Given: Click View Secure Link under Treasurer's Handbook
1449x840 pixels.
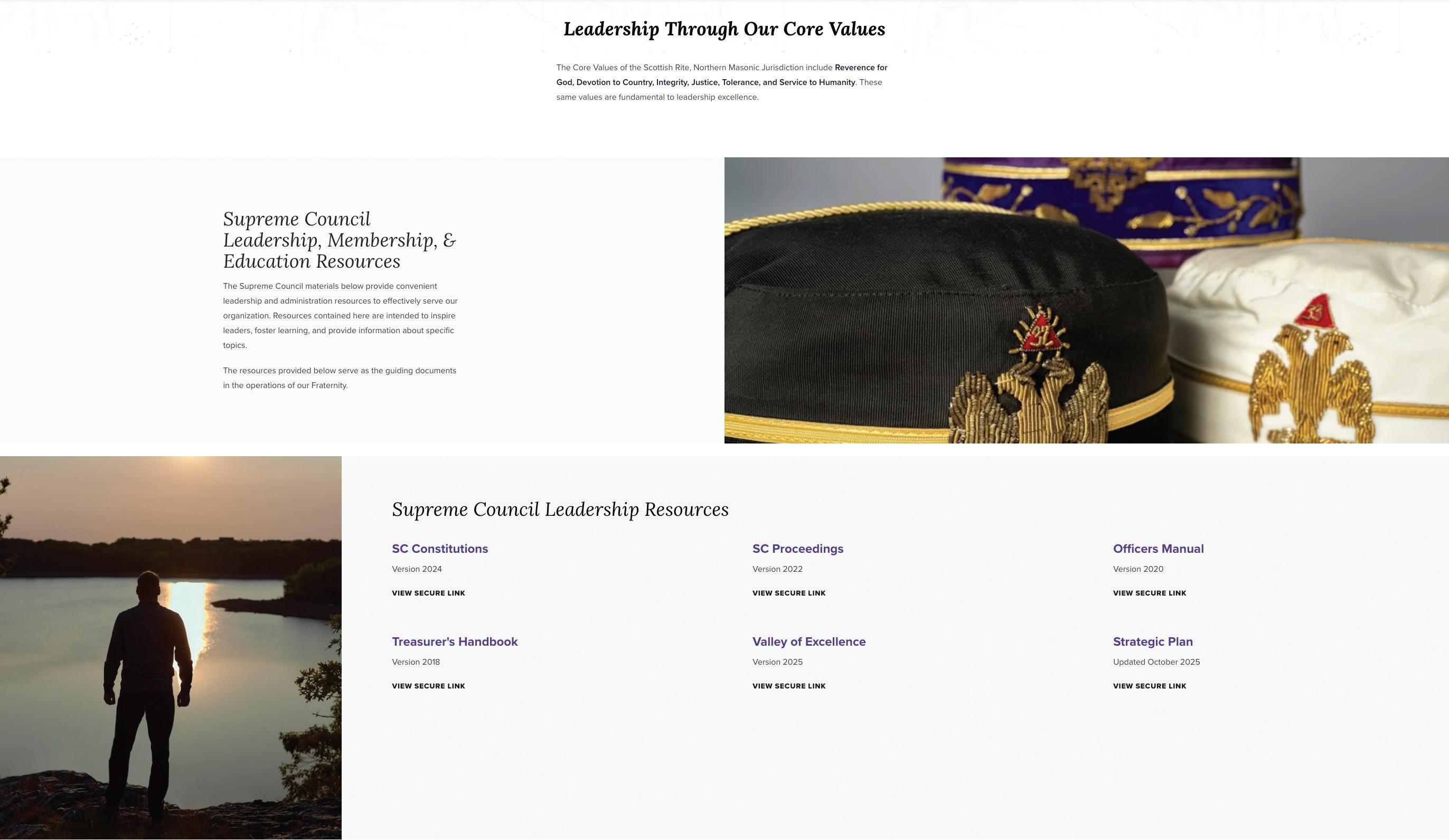Looking at the screenshot, I should [428, 686].
